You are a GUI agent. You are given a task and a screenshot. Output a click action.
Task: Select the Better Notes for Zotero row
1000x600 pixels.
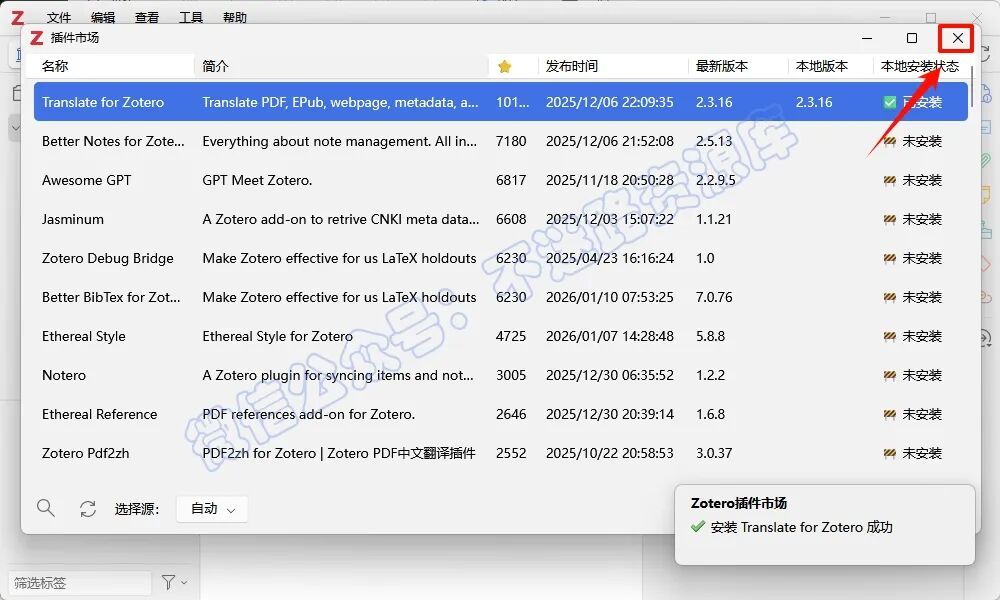[501, 142]
